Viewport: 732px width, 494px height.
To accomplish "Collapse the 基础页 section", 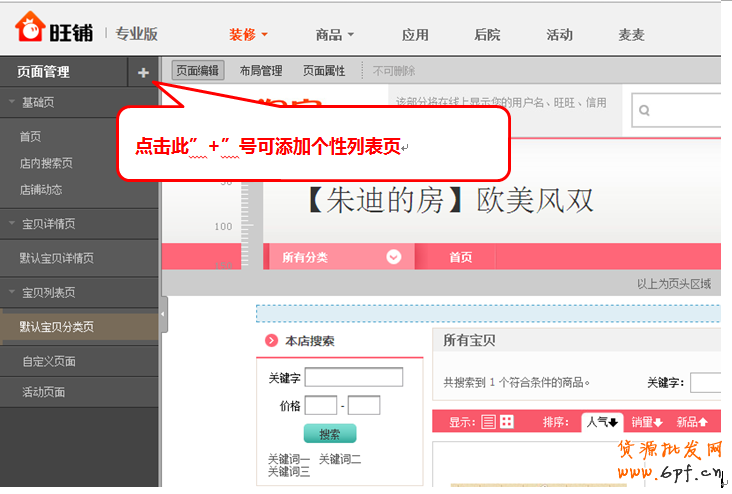I will [x=11, y=102].
